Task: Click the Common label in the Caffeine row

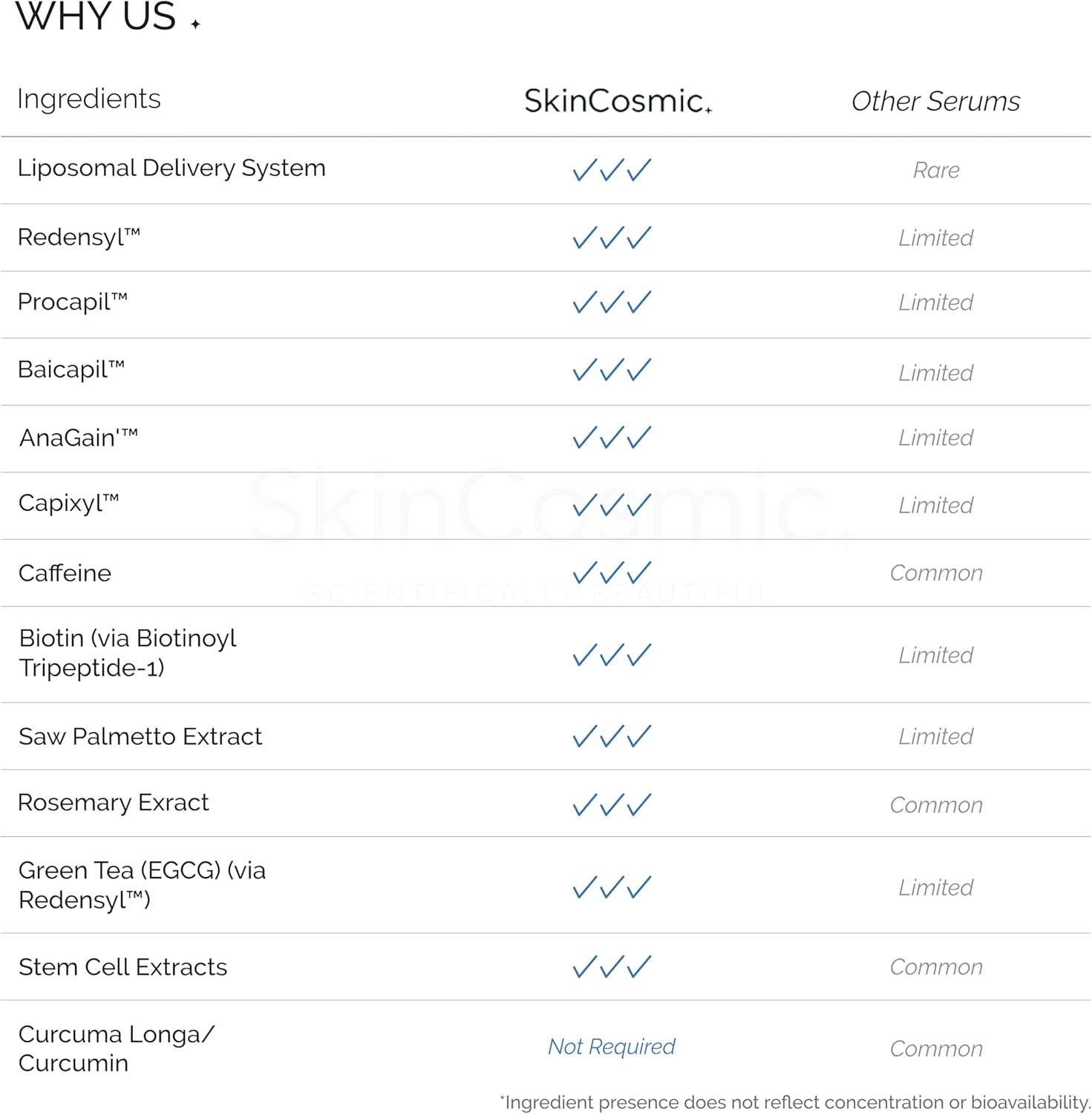Action: (936, 573)
